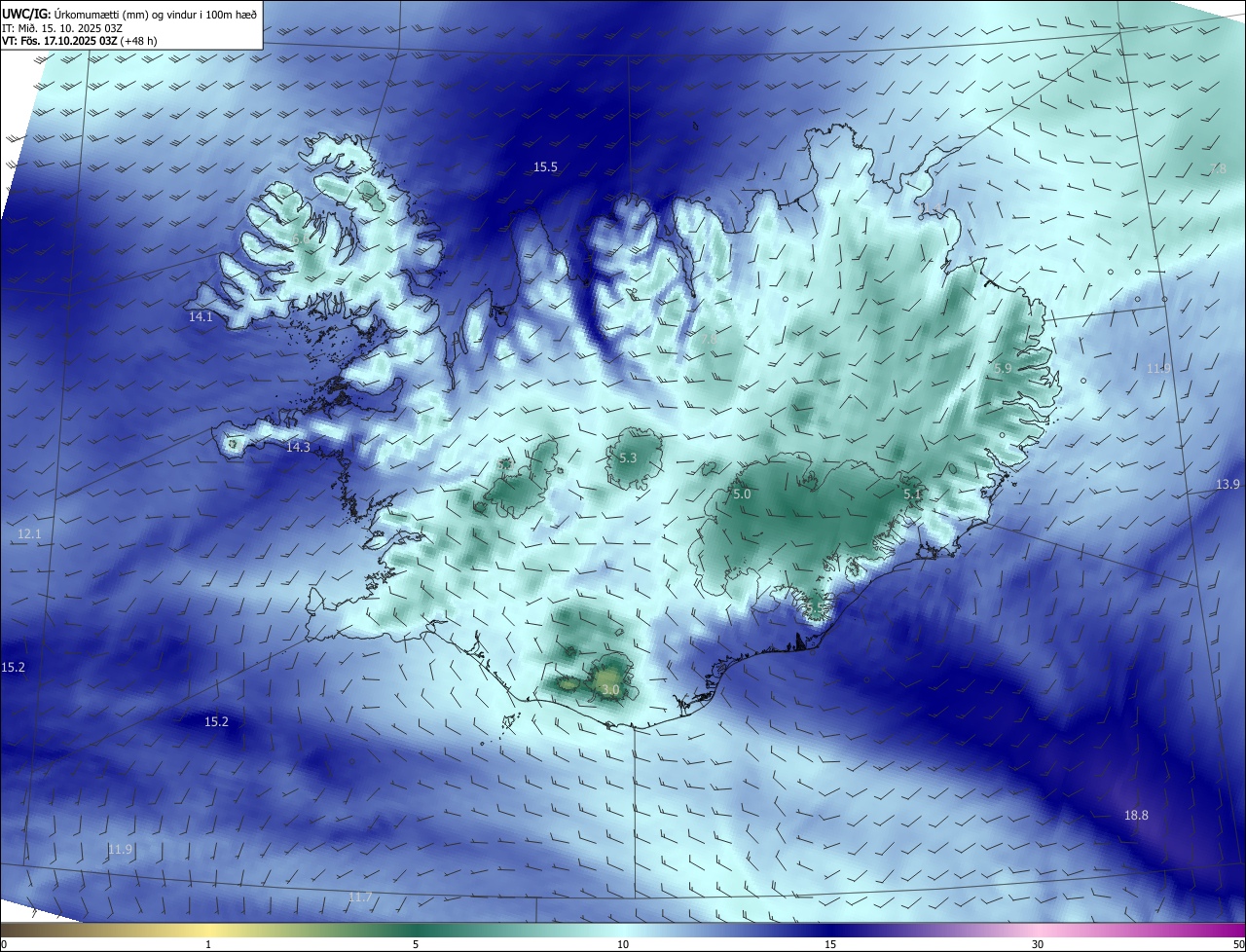Viewport: 1246px width, 952px height.
Task: Pick the dark green section of the color scale
Action: (416, 931)
